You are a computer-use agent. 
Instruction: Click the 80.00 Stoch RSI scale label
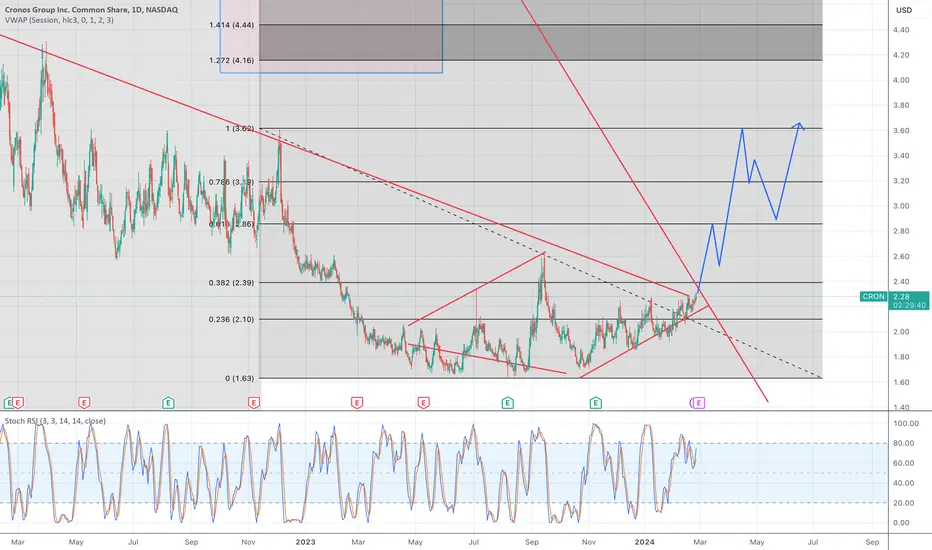point(903,444)
